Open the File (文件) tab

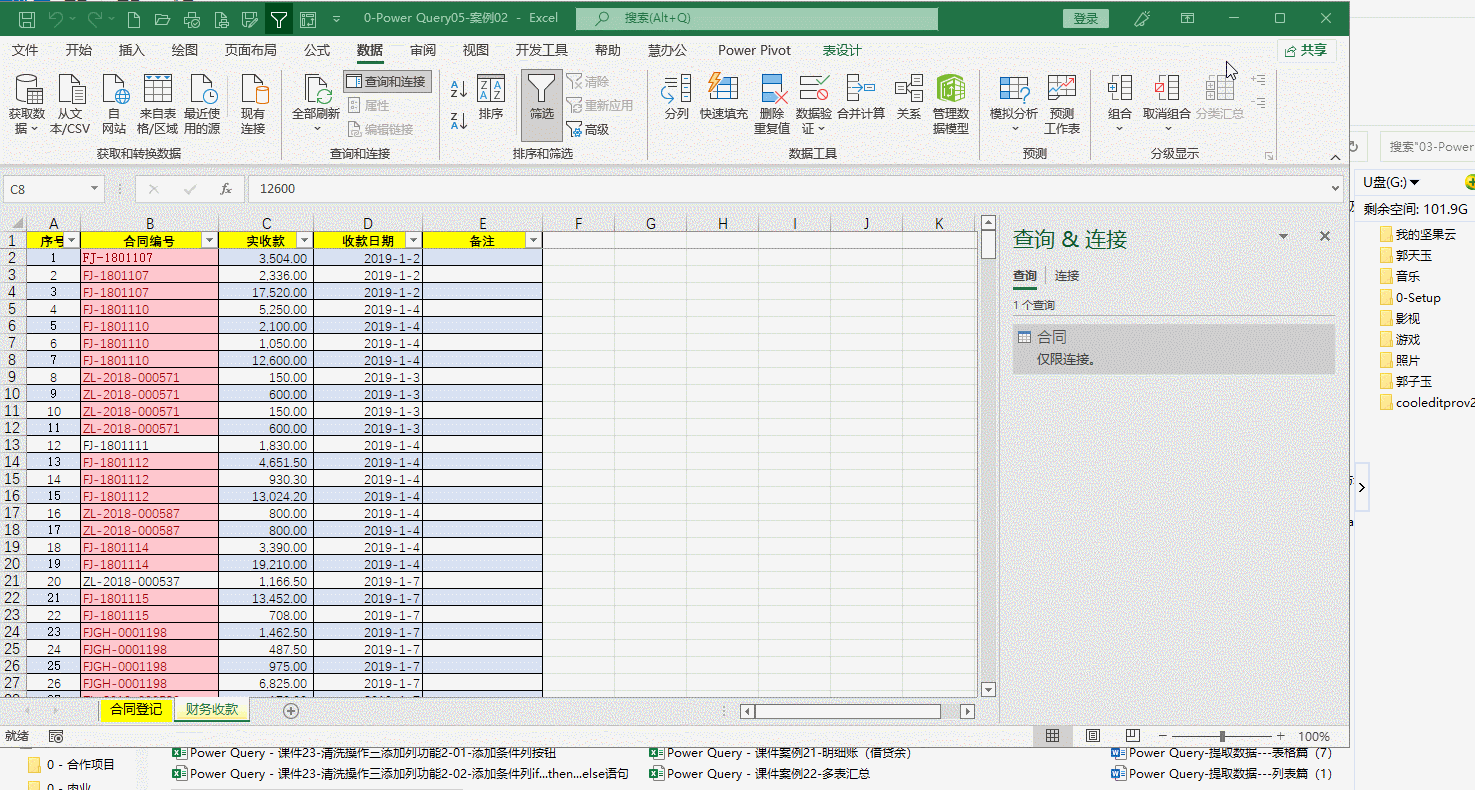pos(25,50)
